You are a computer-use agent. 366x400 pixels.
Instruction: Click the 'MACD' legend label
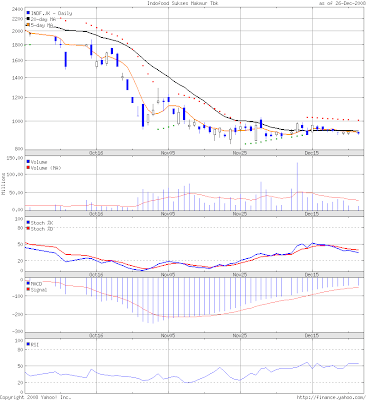[x=36, y=284]
